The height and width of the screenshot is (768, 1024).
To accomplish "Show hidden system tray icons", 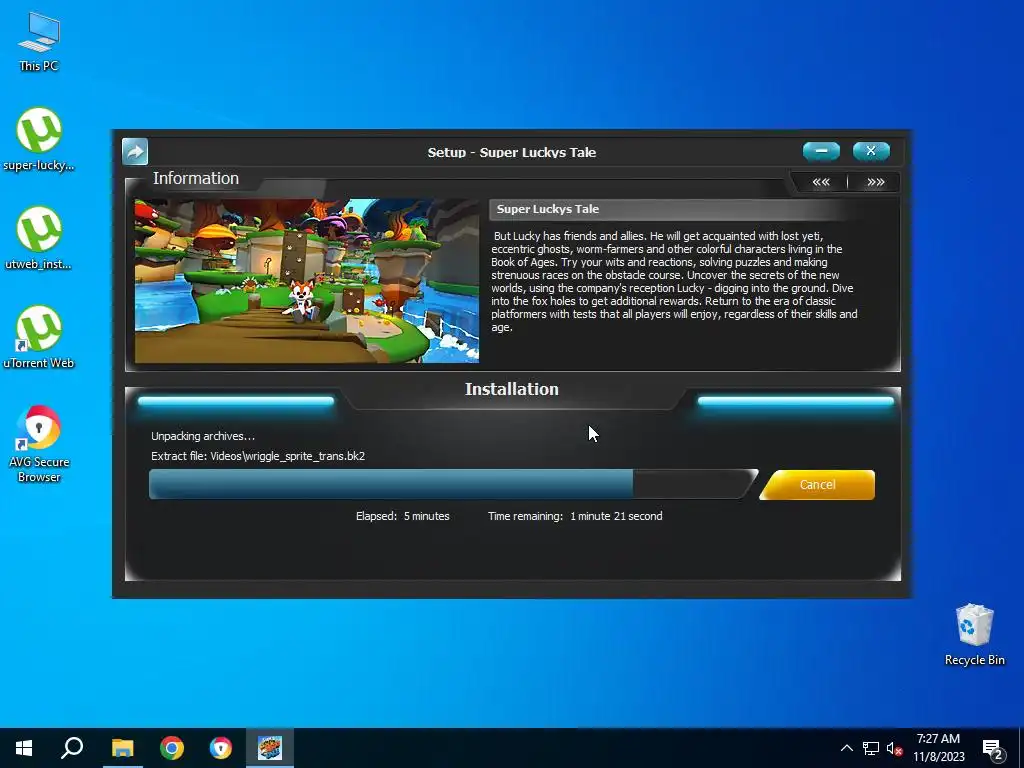I will [846, 748].
